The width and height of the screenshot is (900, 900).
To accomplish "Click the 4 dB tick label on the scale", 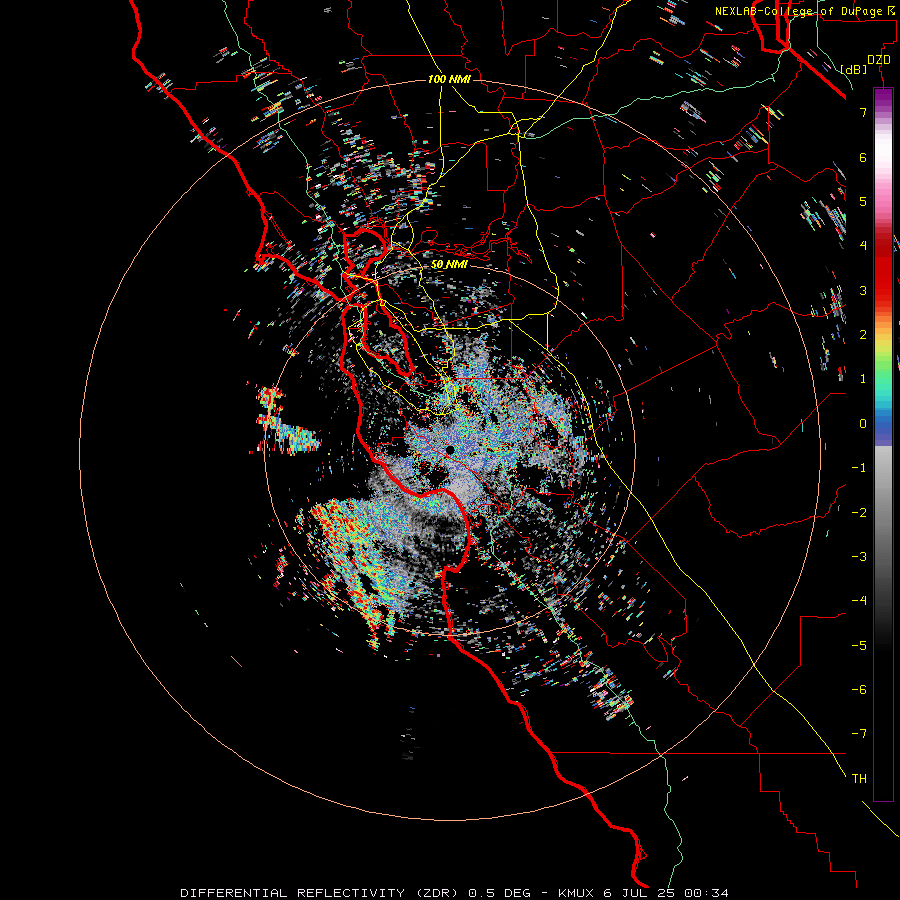I will pos(863,246).
